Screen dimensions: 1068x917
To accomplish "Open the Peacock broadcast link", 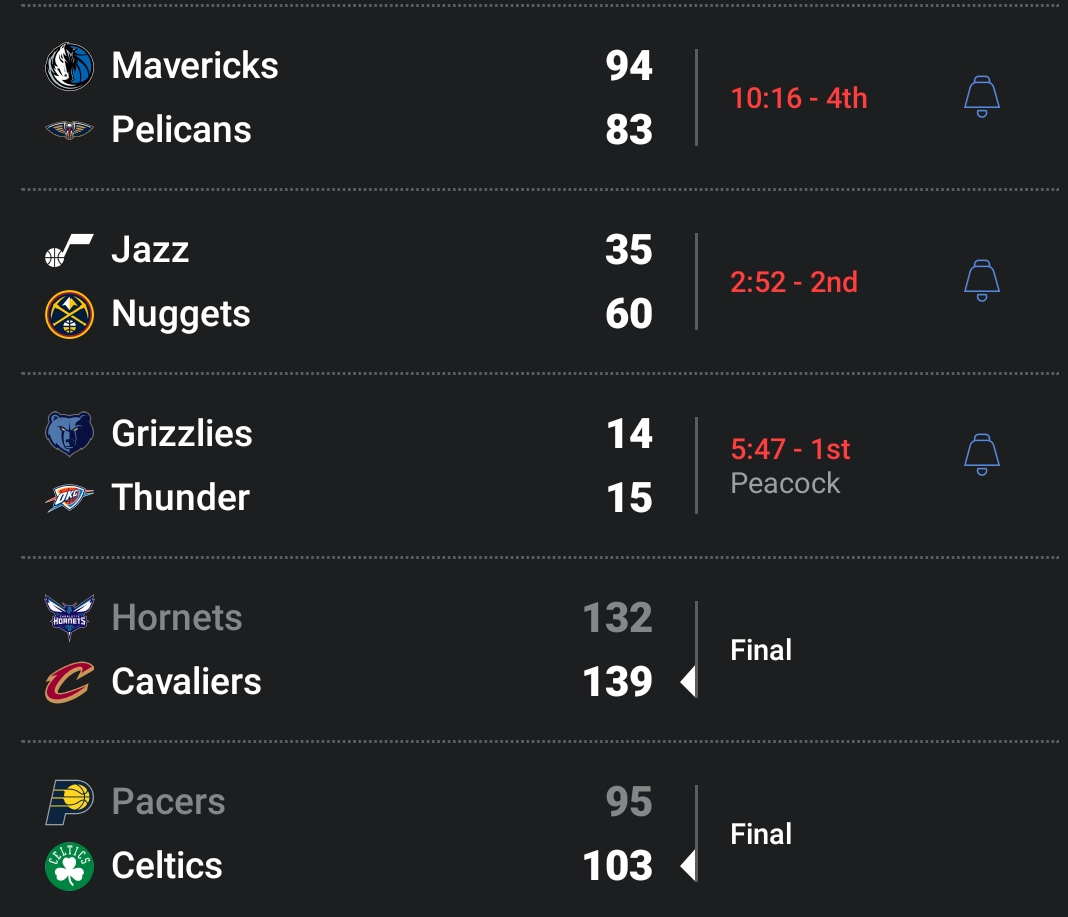I will tap(785, 484).
